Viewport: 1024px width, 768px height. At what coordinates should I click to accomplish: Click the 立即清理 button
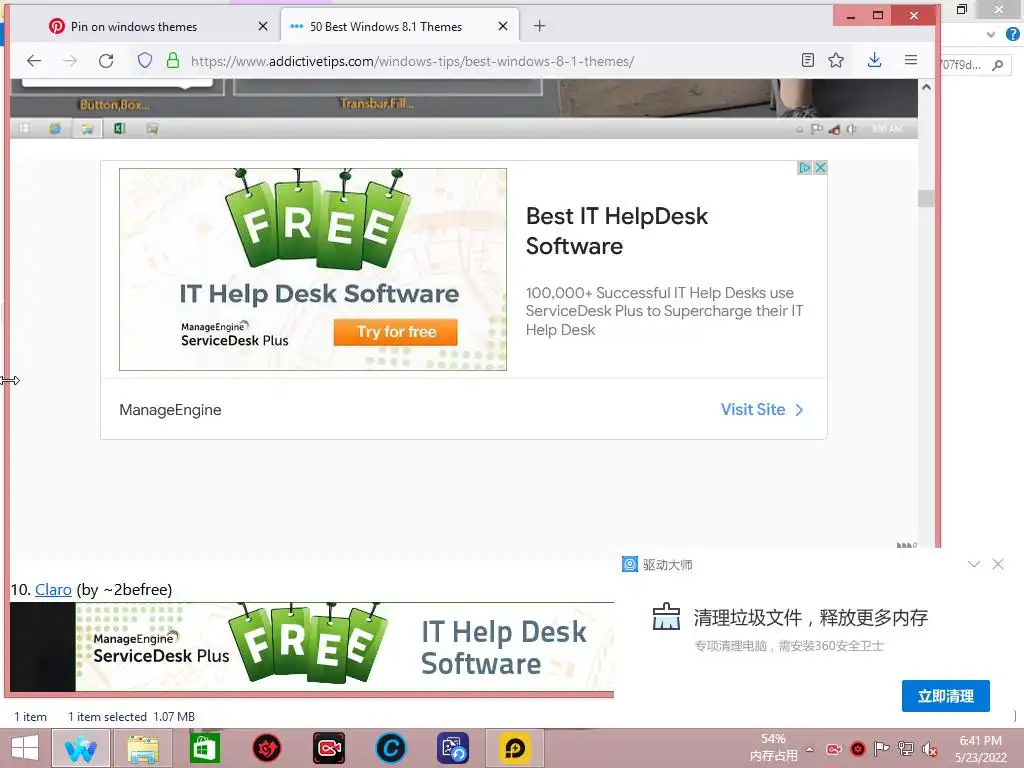click(946, 696)
